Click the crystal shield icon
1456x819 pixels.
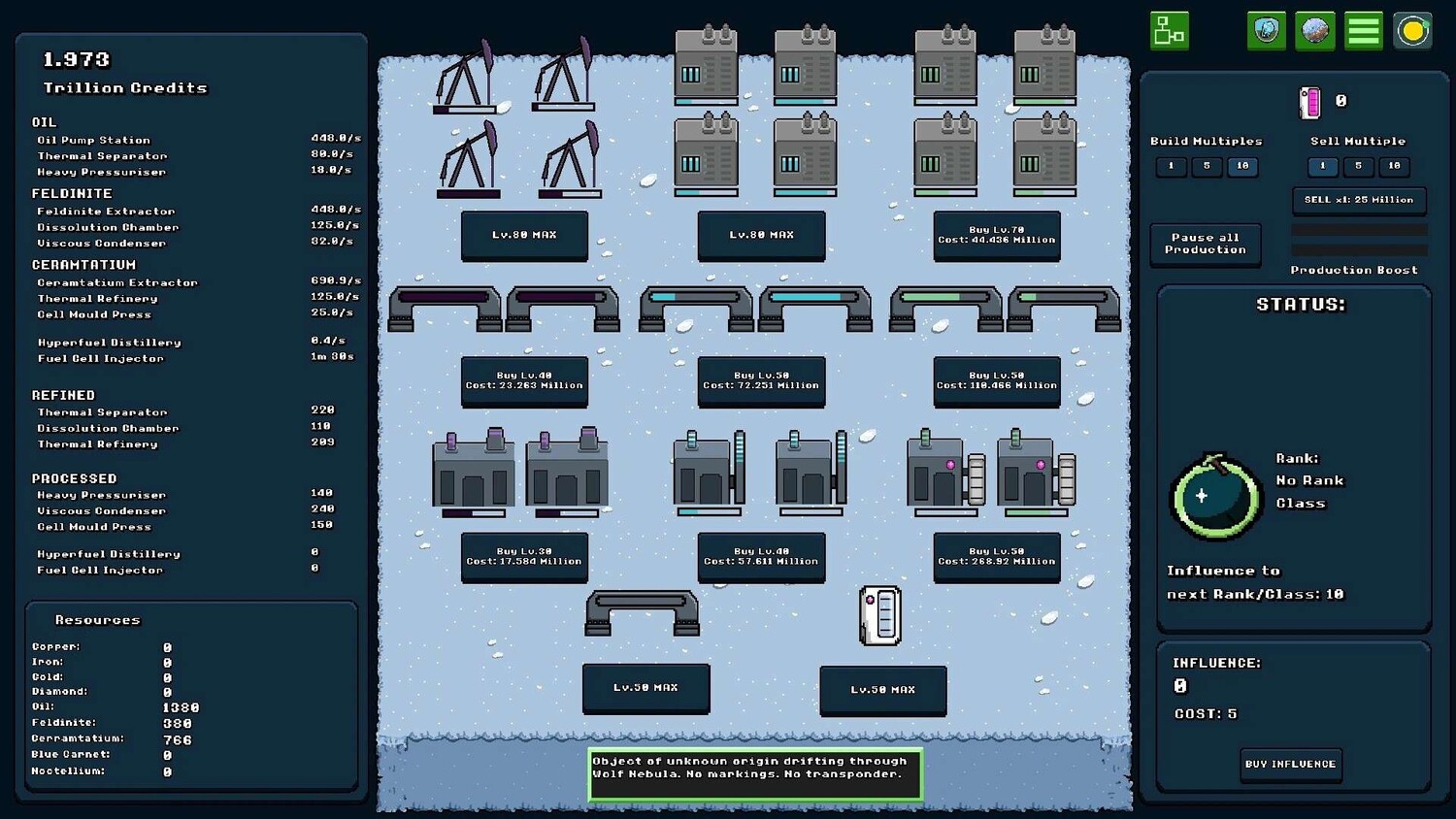click(1267, 31)
